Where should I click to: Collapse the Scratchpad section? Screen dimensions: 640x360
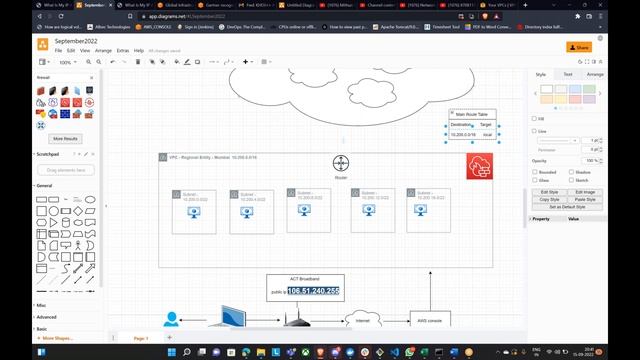pos(48,154)
